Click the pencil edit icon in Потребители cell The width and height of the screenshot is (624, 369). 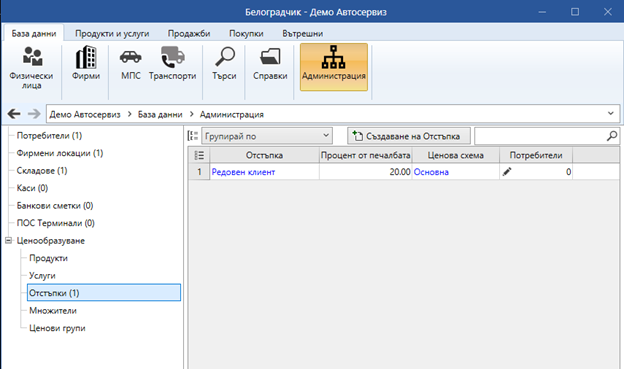pos(507,172)
